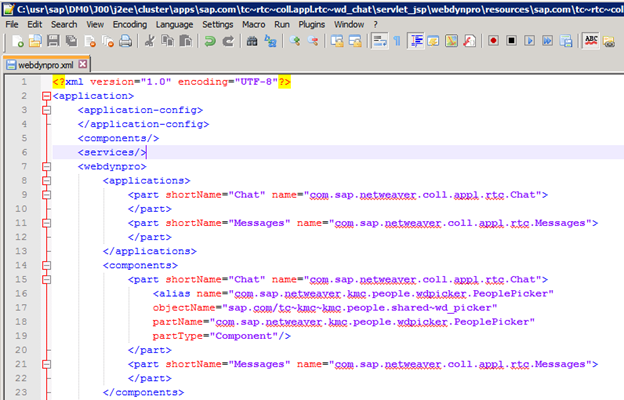
Task: Toggle the ABC spell check button
Action: [591, 41]
